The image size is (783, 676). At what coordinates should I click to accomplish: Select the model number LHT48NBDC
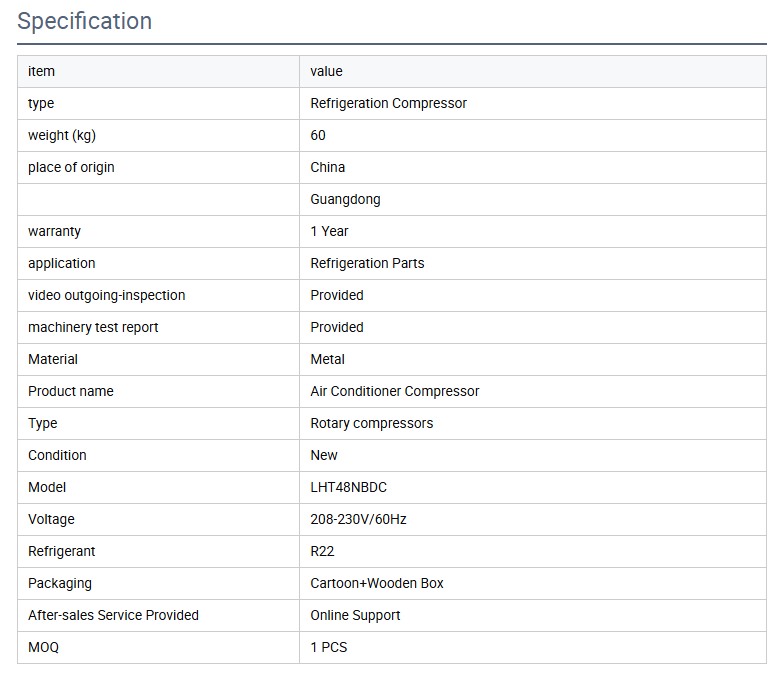pos(348,487)
